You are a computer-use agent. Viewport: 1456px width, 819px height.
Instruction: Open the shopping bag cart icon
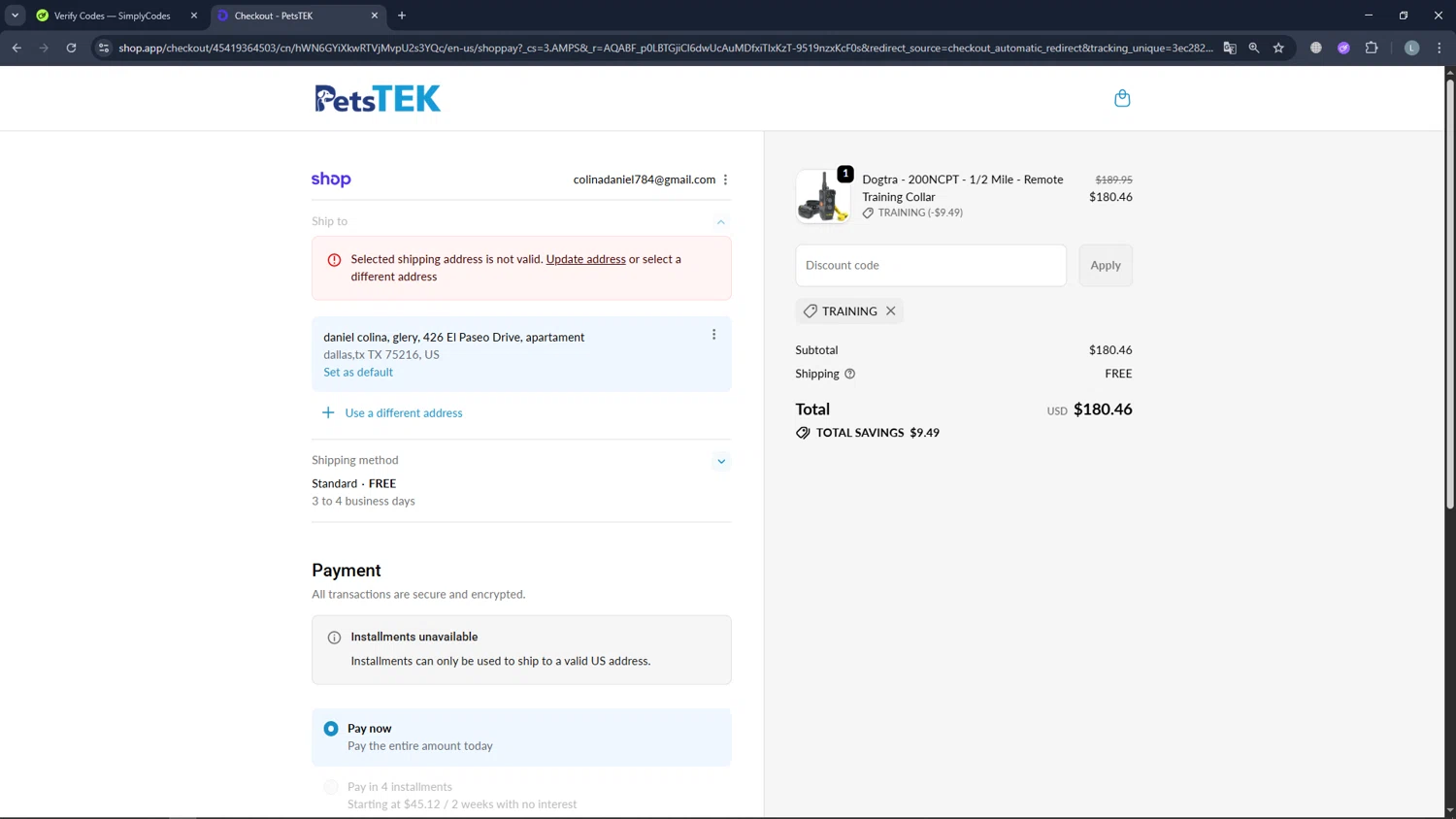(1122, 98)
